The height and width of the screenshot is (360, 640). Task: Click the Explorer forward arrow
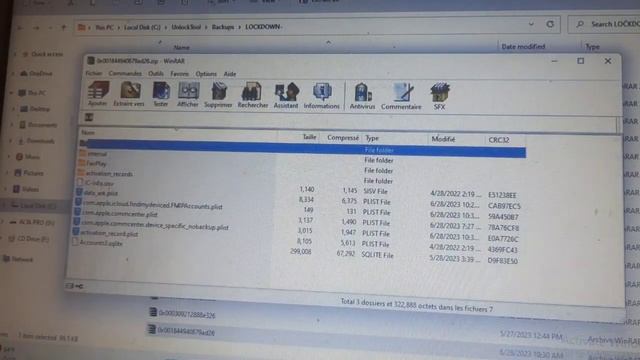[36, 28]
